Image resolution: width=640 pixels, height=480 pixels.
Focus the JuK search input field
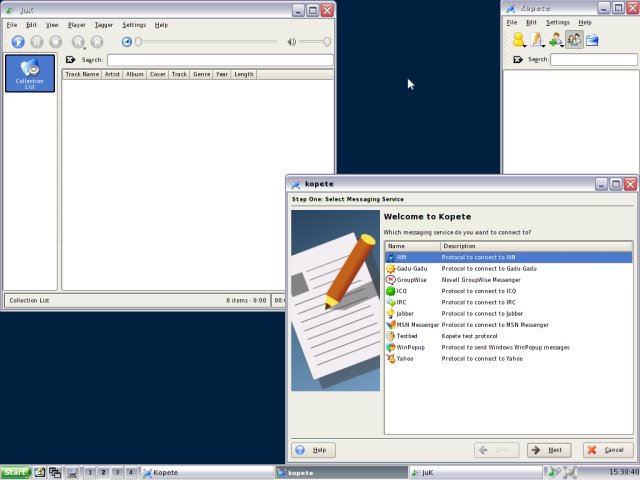point(220,60)
